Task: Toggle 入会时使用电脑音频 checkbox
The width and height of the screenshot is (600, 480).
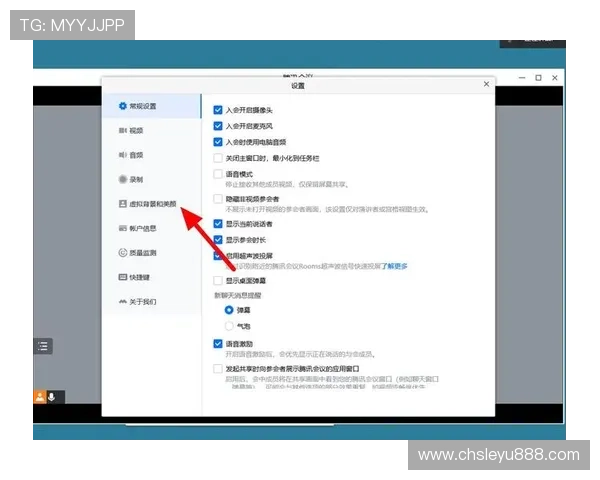Action: click(218, 142)
